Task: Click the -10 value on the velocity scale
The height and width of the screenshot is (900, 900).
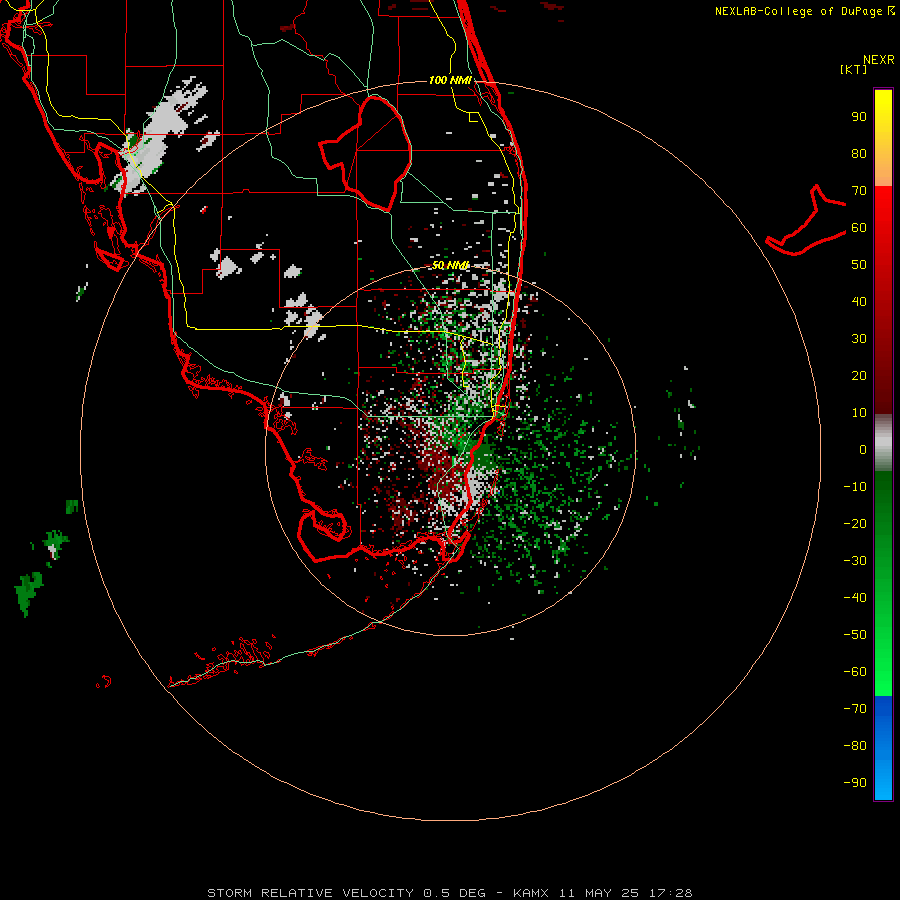Action: point(855,487)
